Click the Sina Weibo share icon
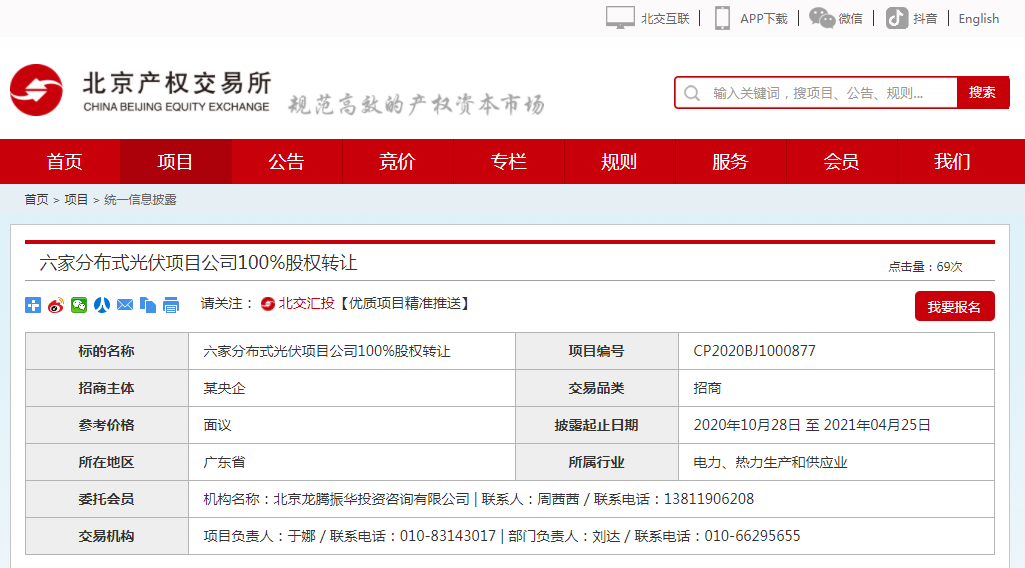This screenshot has width=1025, height=568. 56,305
